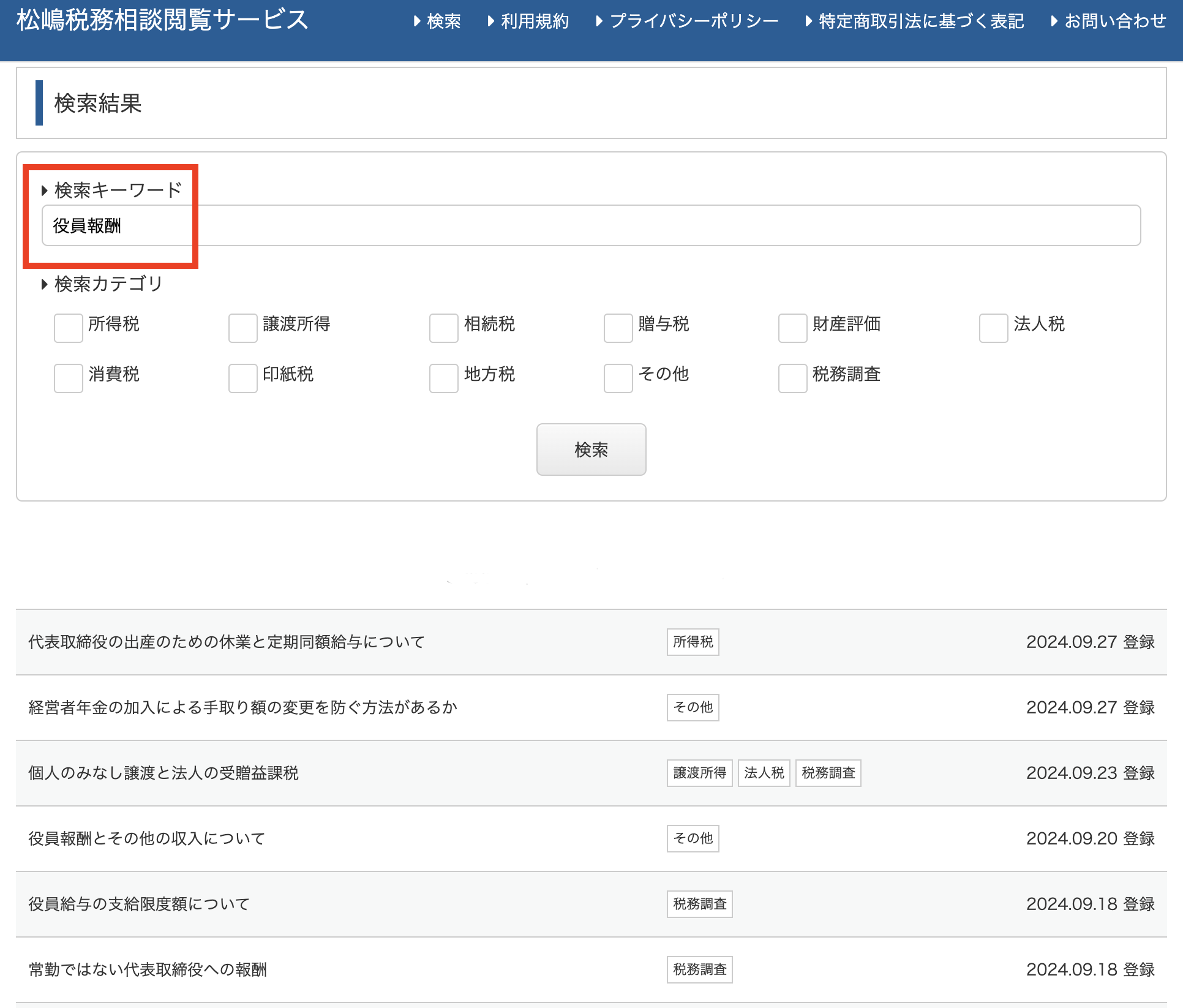Click 法人税 tag on 個人のみなし譲渡 row
1183x1008 pixels.
pos(764,773)
